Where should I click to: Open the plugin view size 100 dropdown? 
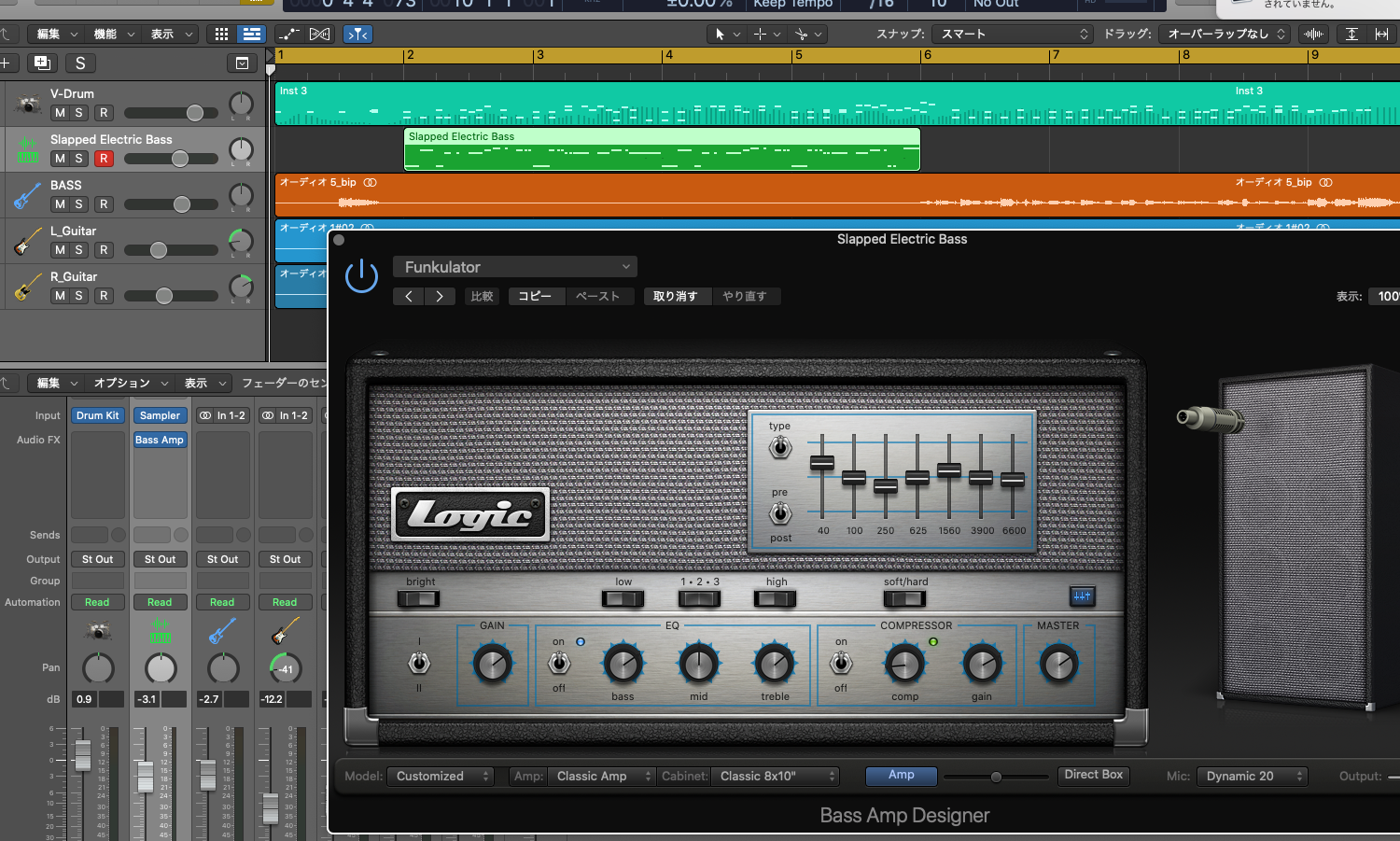click(1385, 296)
